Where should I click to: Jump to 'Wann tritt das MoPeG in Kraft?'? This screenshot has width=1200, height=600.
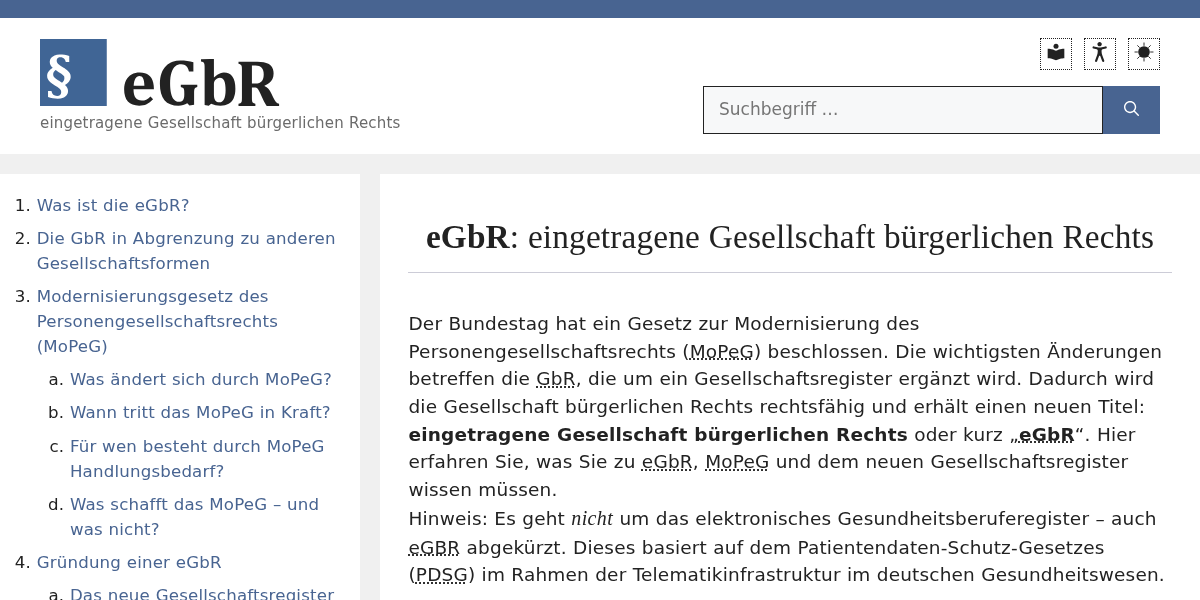200,412
